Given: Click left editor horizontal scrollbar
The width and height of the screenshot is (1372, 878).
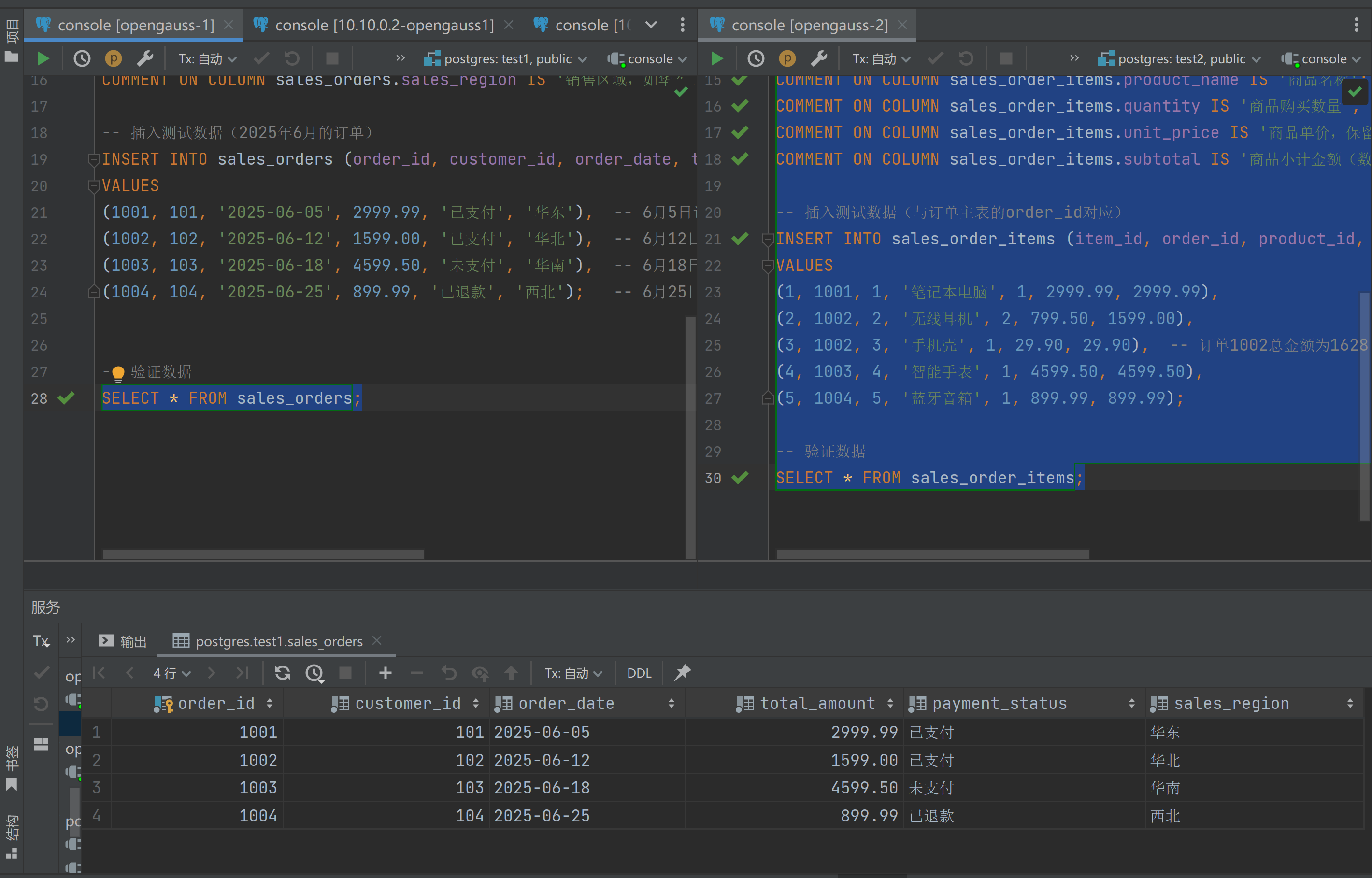Looking at the screenshot, I should [x=263, y=554].
